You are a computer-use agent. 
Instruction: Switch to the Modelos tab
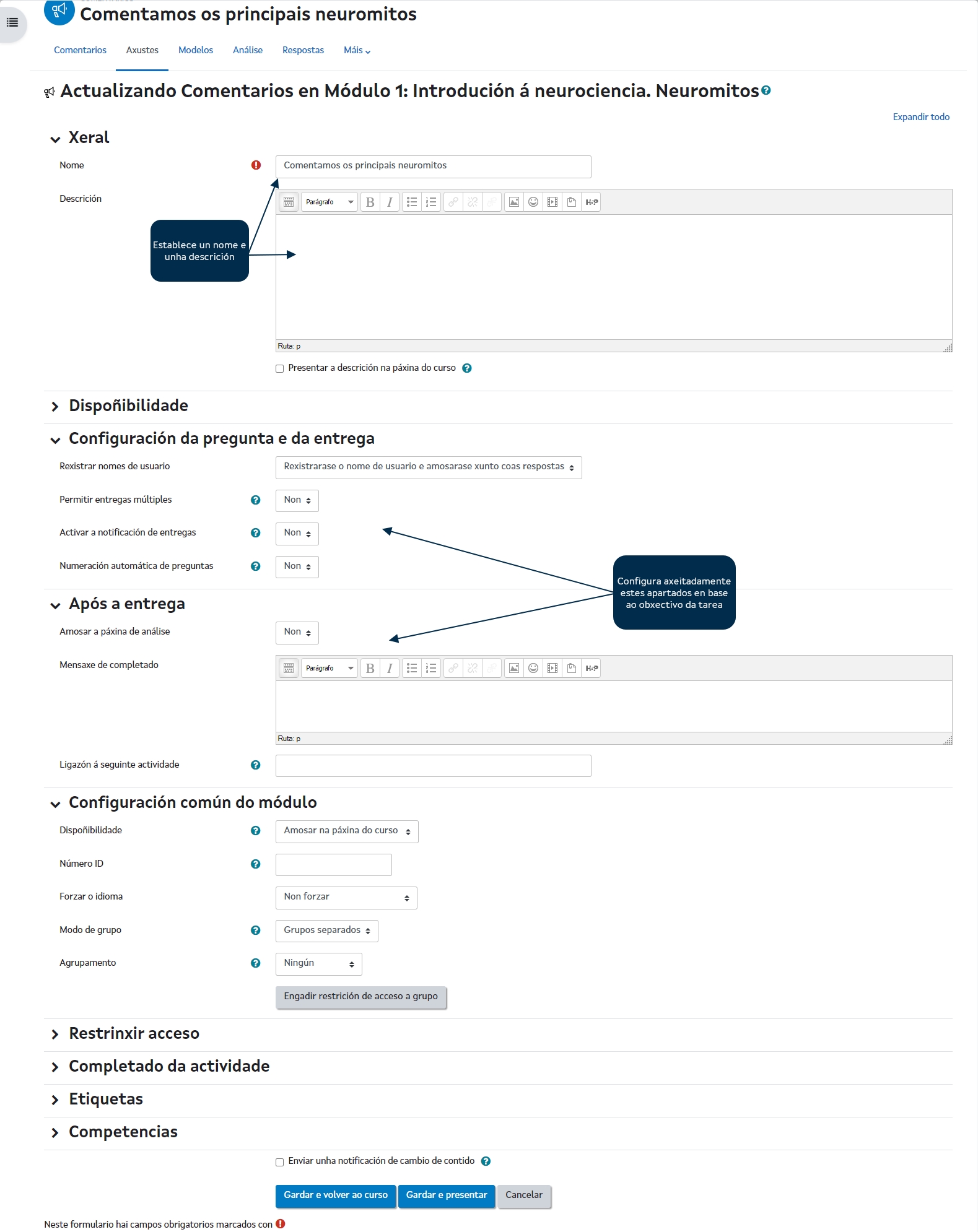tap(196, 50)
